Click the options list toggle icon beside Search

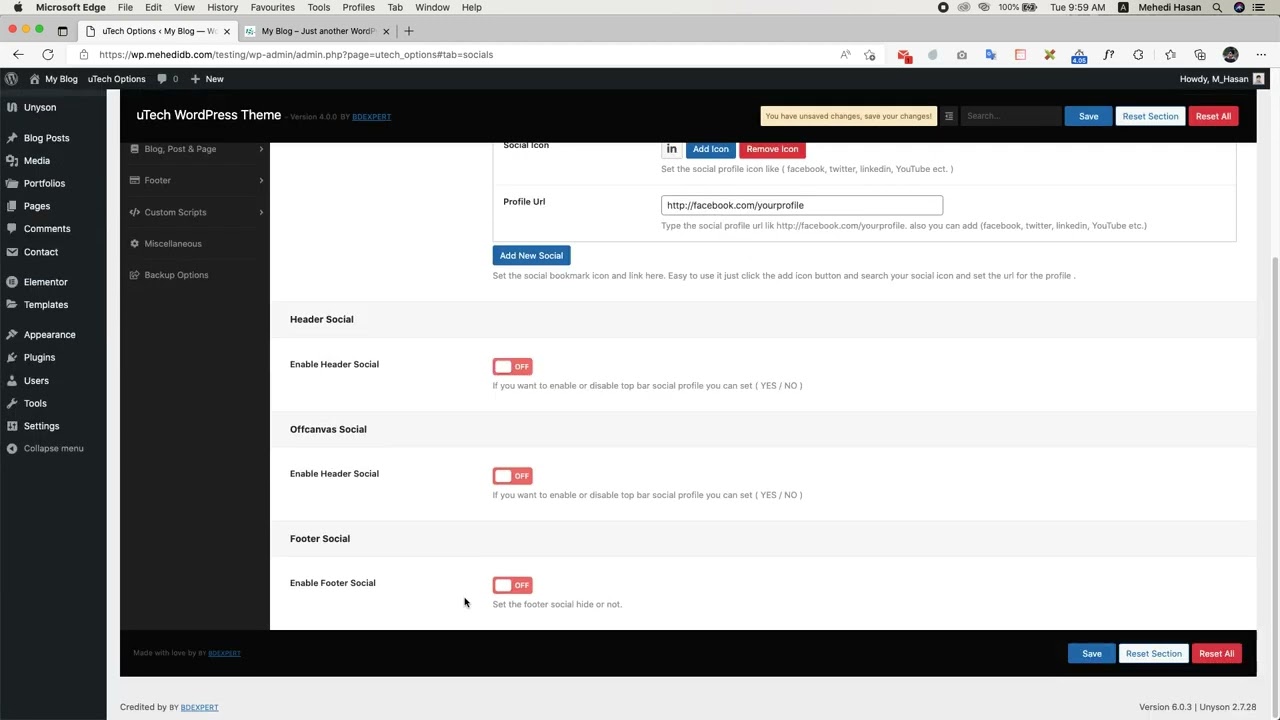[x=949, y=116]
